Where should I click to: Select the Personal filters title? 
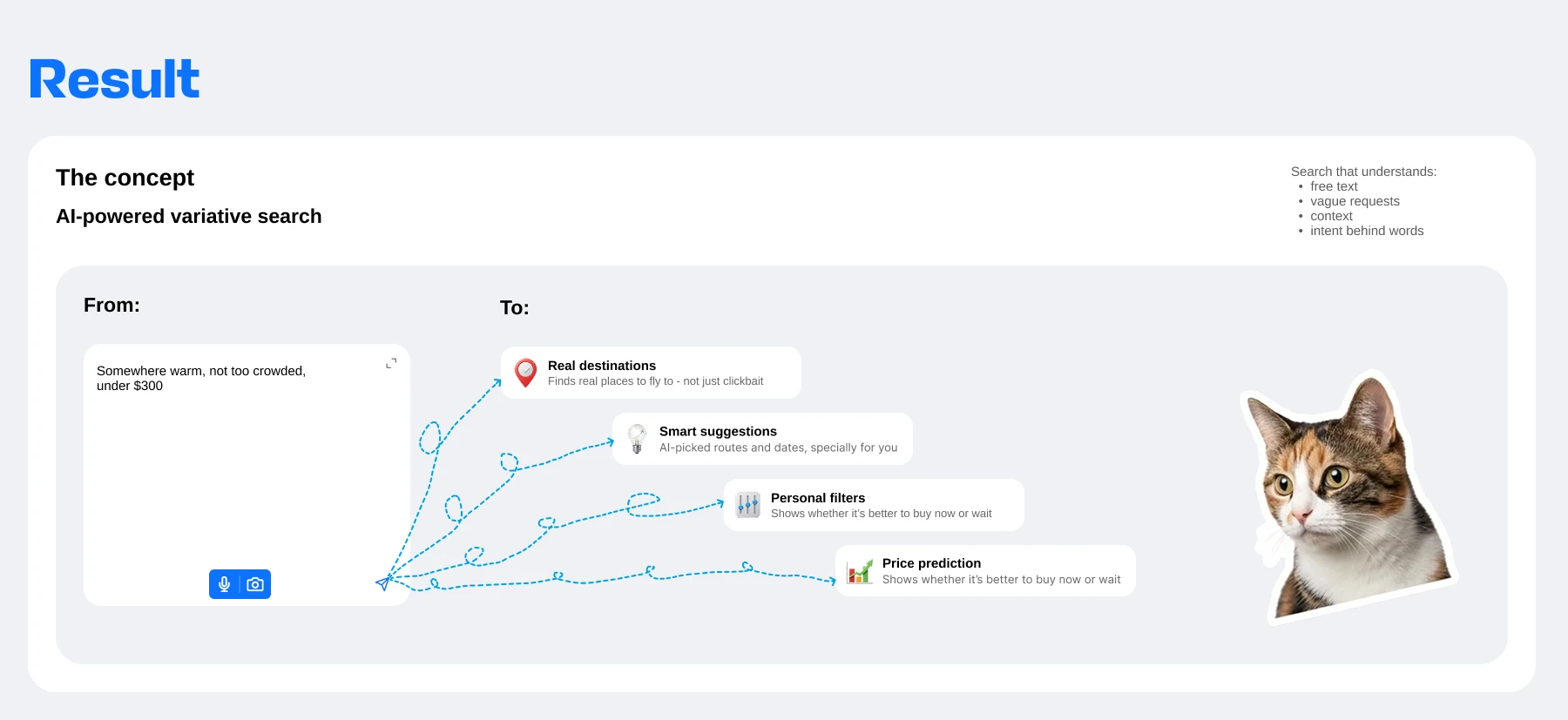click(x=818, y=498)
